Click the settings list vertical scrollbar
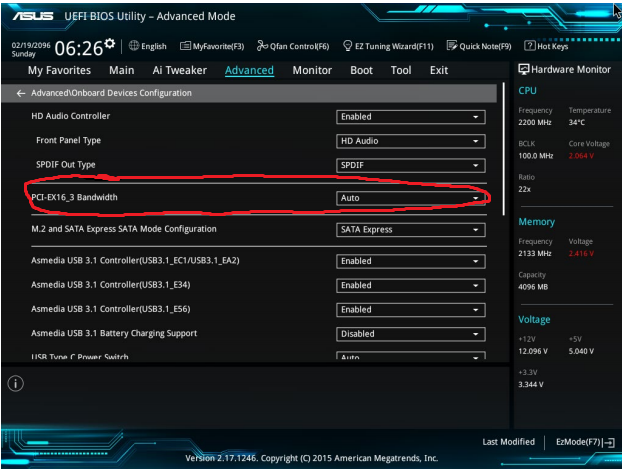This screenshot has width=622, height=473. [x=504, y=149]
